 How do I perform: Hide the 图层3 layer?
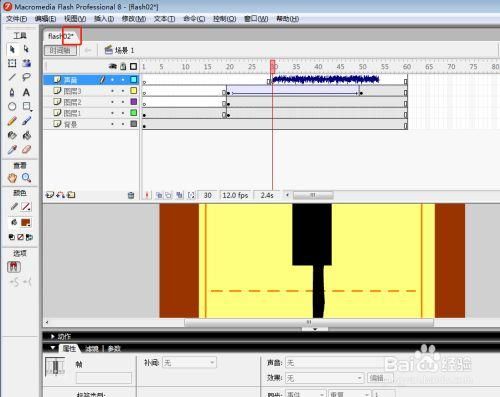(x=113, y=91)
